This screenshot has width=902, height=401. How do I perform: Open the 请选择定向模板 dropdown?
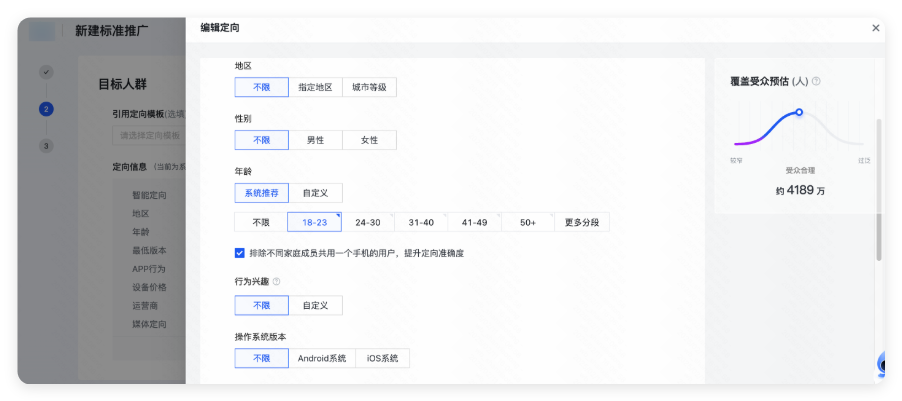[x=149, y=136]
